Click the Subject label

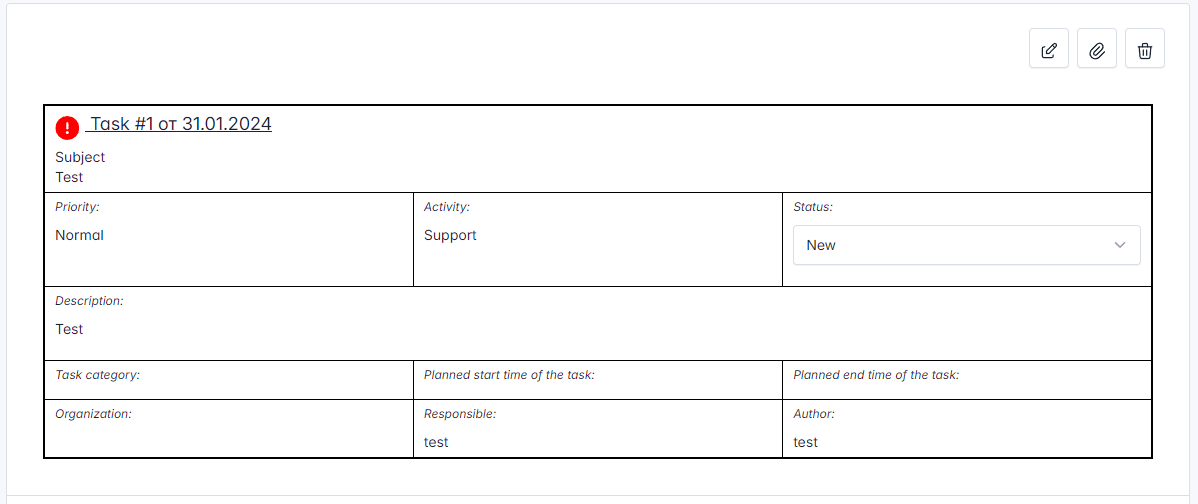(80, 157)
